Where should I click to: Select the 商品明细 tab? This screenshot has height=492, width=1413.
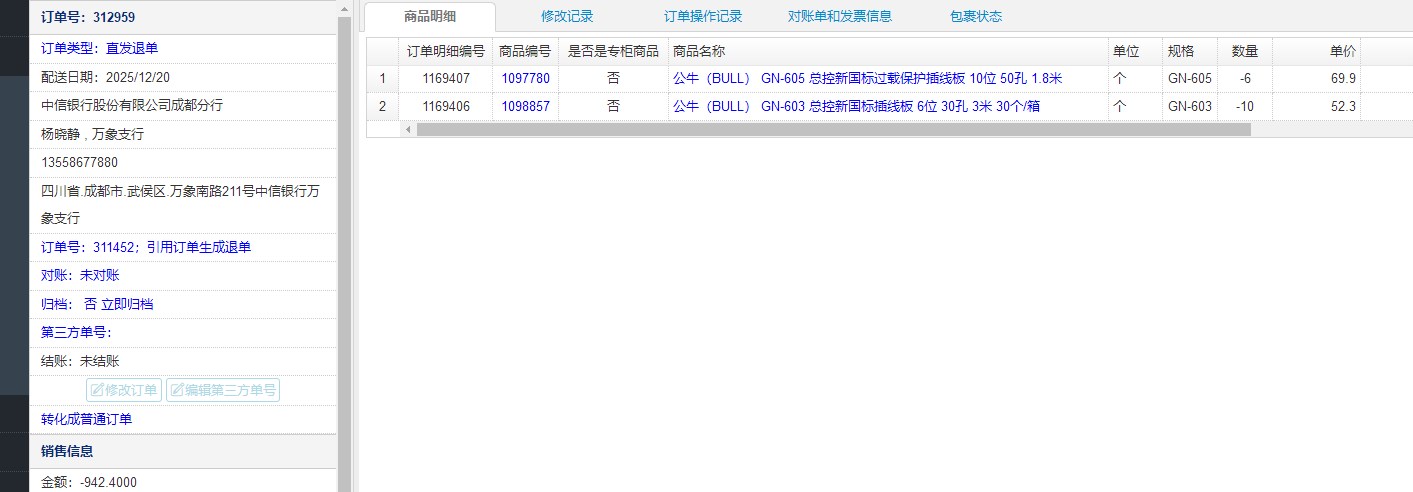pos(430,16)
